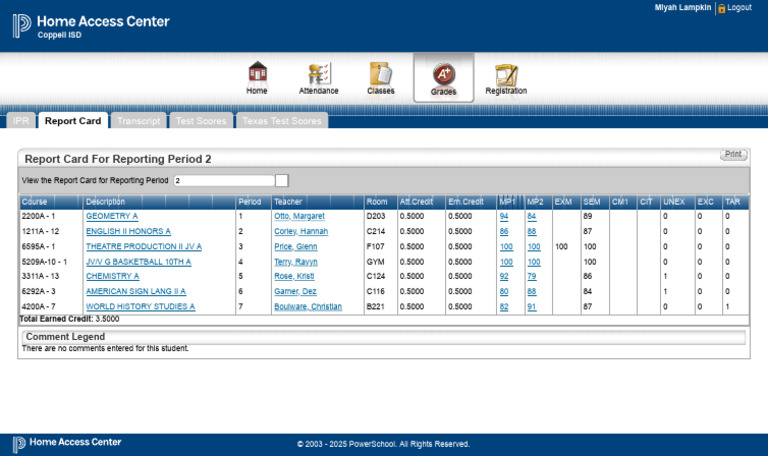Open the Home icon in navigation
Screen dimensions: 768x456
pos(257,72)
